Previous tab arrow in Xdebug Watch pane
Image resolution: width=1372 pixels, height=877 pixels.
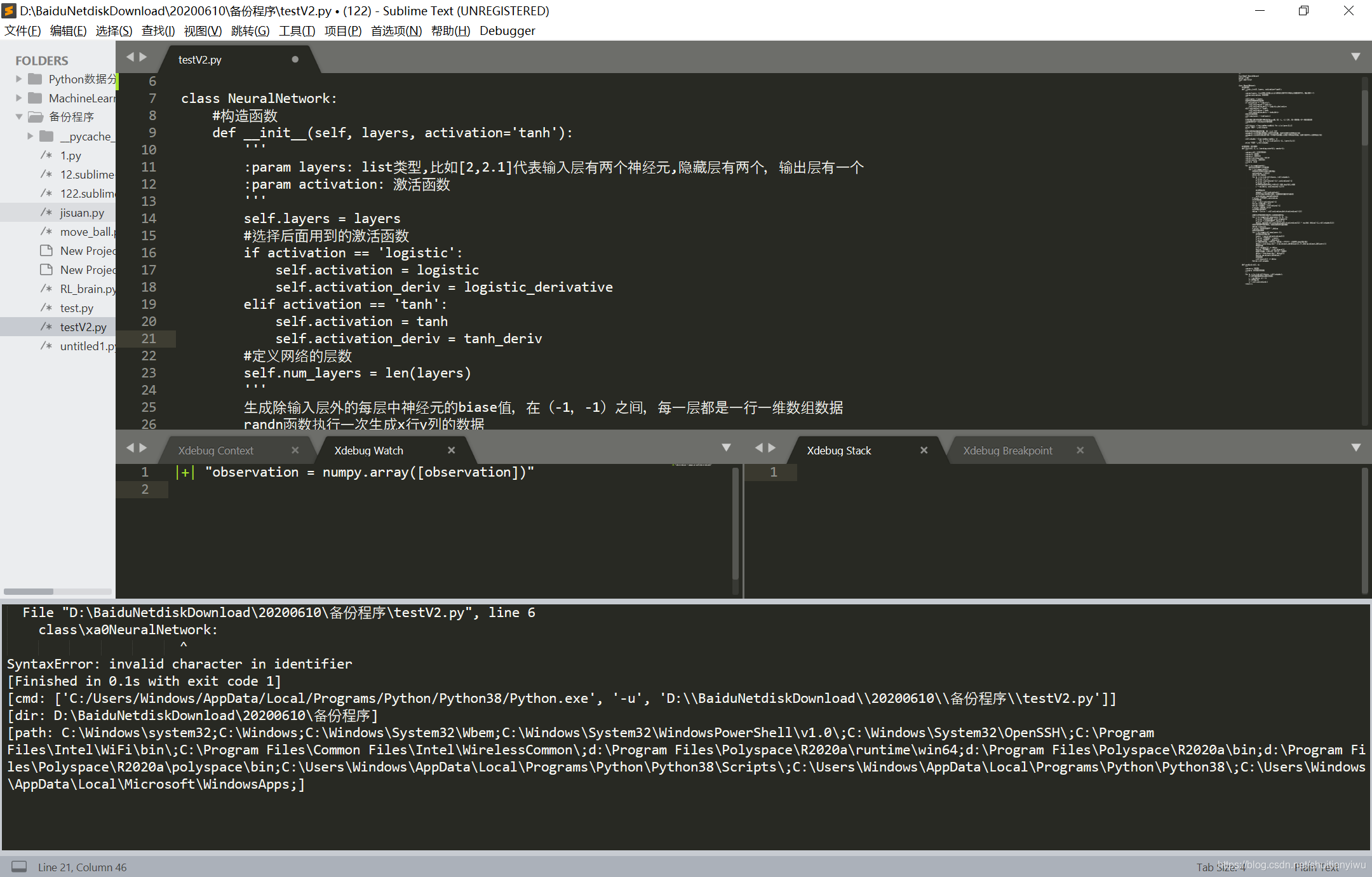[x=130, y=448]
